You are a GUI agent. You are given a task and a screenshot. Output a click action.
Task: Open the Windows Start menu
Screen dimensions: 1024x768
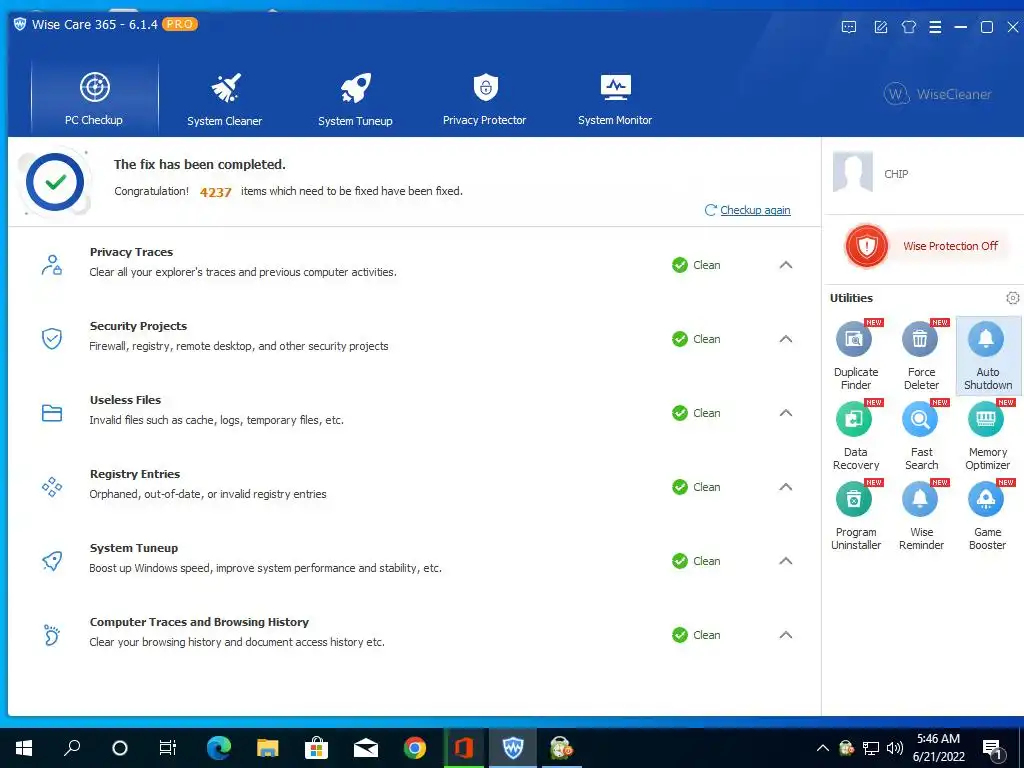coord(24,748)
